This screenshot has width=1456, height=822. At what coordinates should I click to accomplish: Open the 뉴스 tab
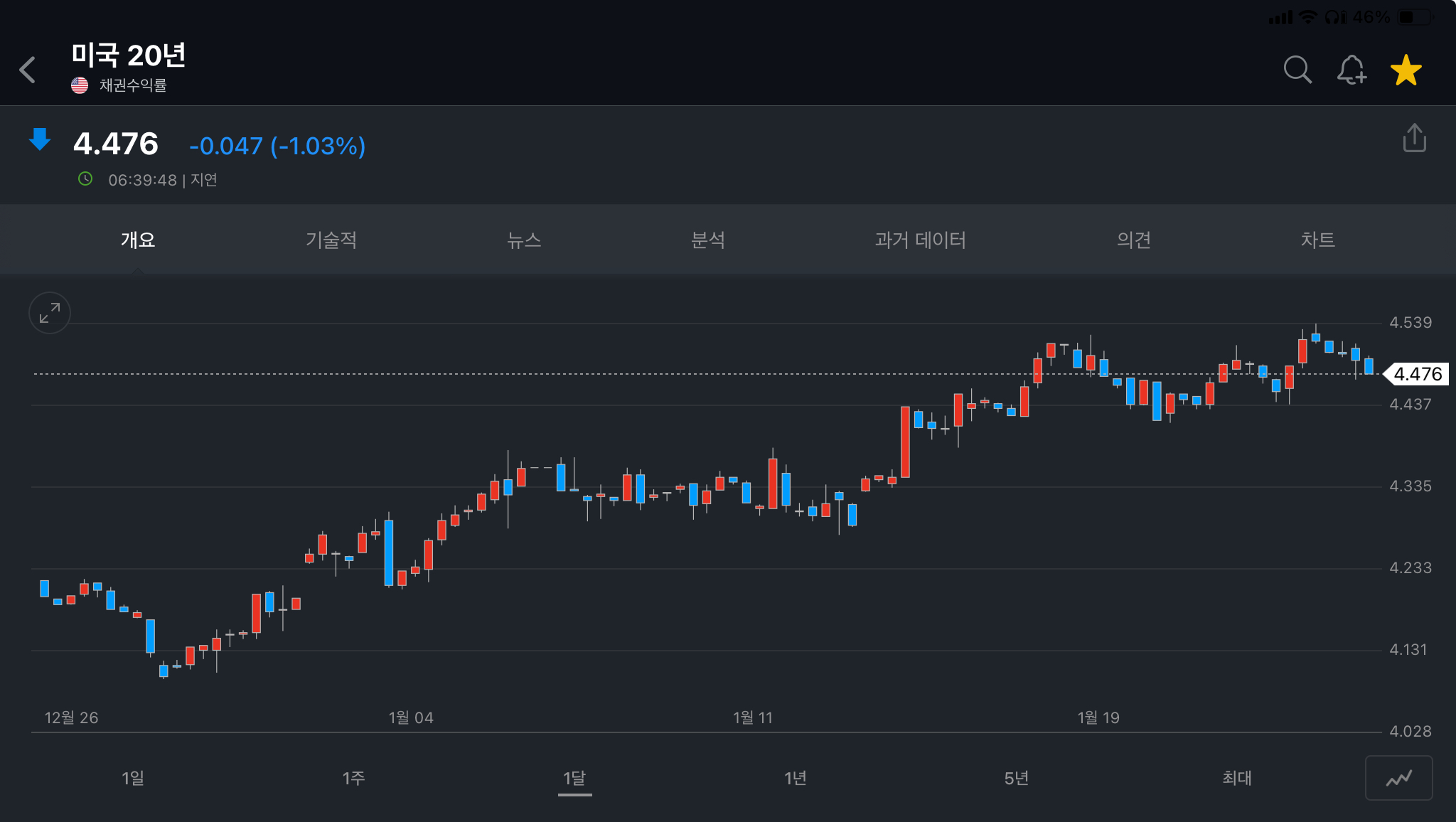(x=524, y=240)
